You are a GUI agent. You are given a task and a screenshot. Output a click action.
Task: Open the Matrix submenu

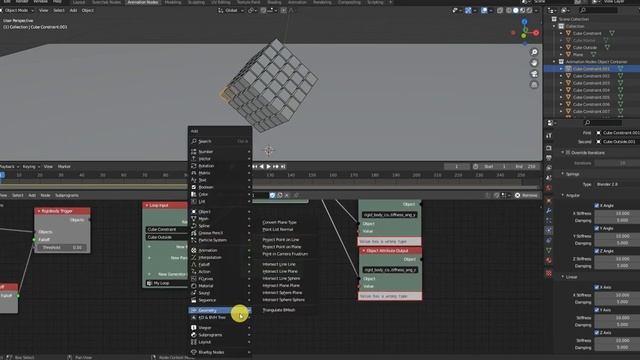pyautogui.click(x=220, y=173)
